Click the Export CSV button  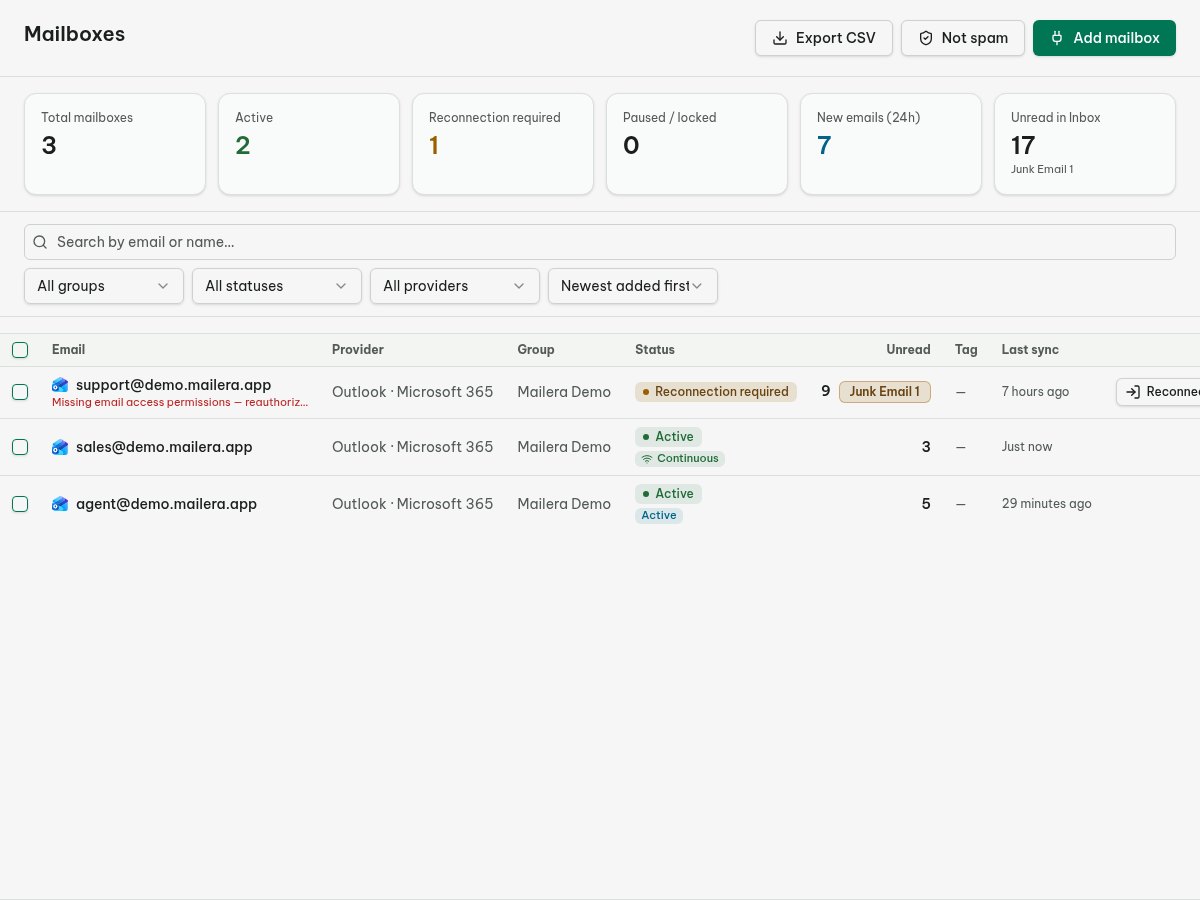824,38
